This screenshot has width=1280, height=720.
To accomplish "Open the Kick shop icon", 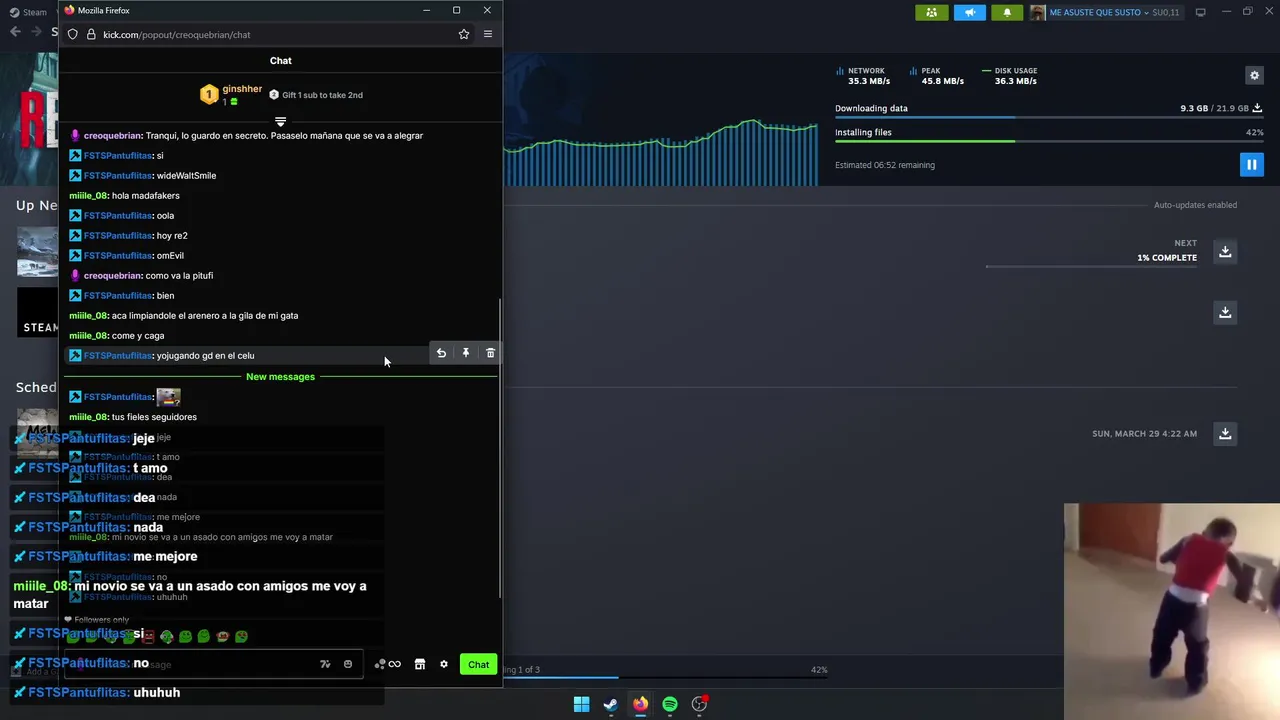I will tap(420, 664).
